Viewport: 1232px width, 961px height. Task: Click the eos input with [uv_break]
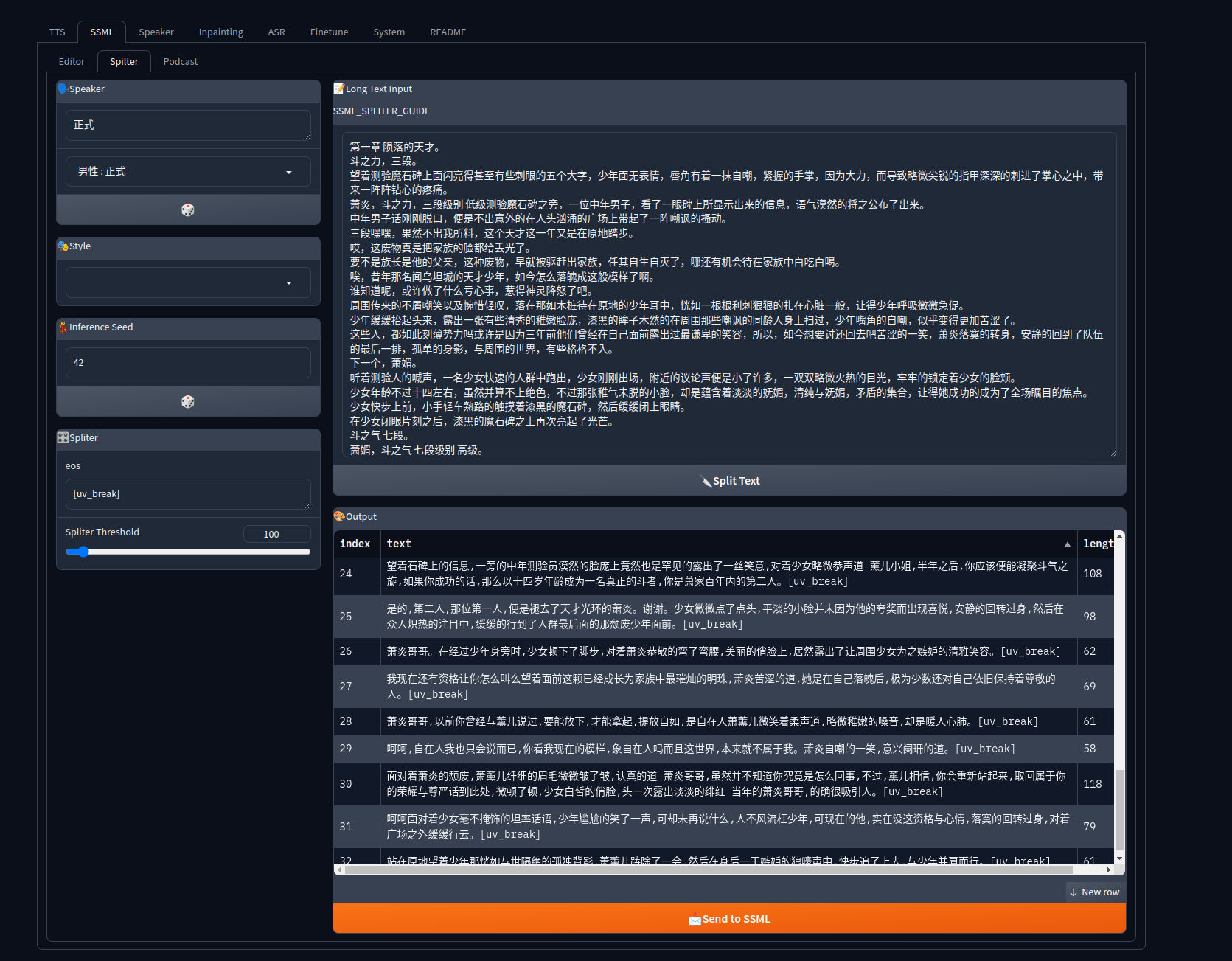point(188,494)
